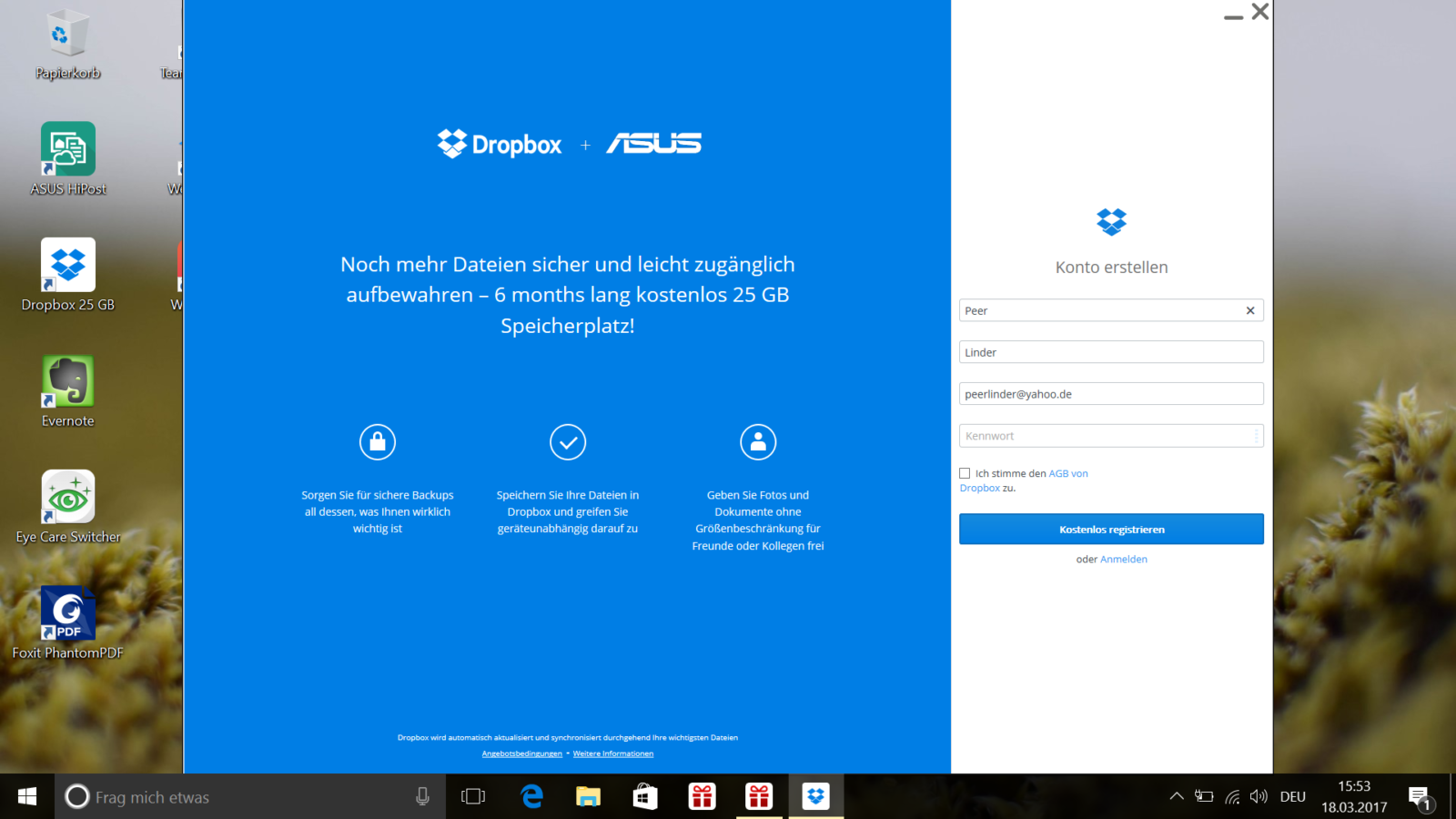Click the Anmelden link
This screenshot has height=819, width=1456.
(x=1124, y=560)
